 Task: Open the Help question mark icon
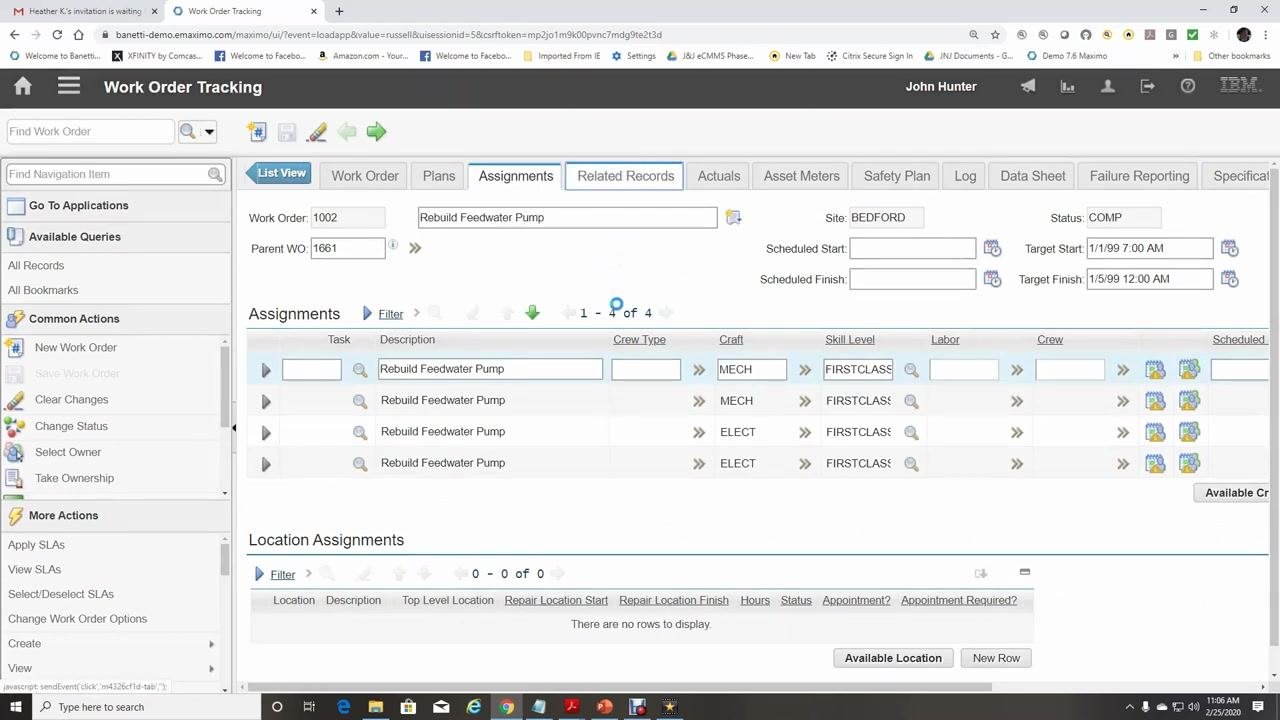pos(1188,87)
